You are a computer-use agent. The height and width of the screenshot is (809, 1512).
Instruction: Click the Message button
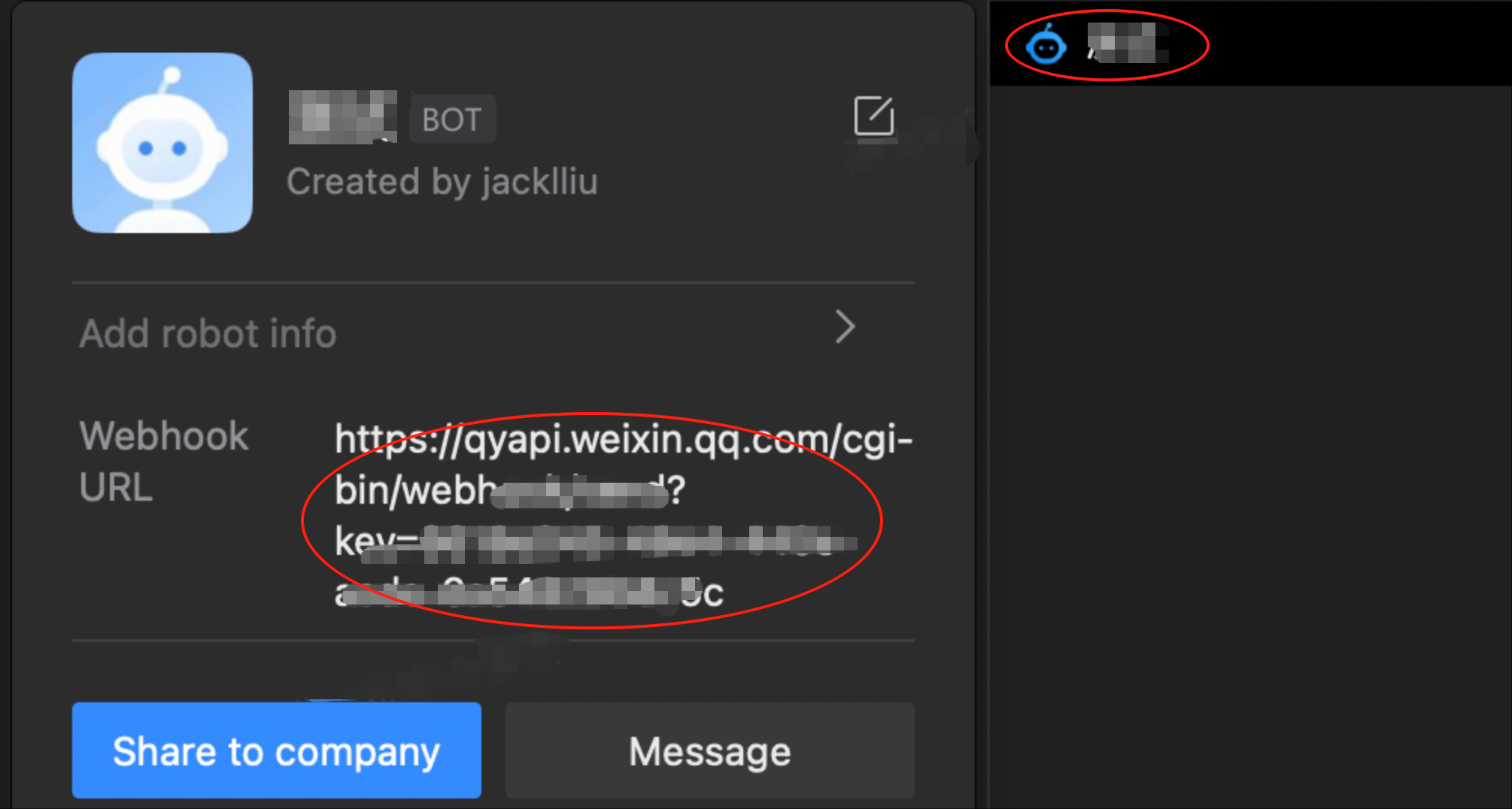click(x=710, y=750)
